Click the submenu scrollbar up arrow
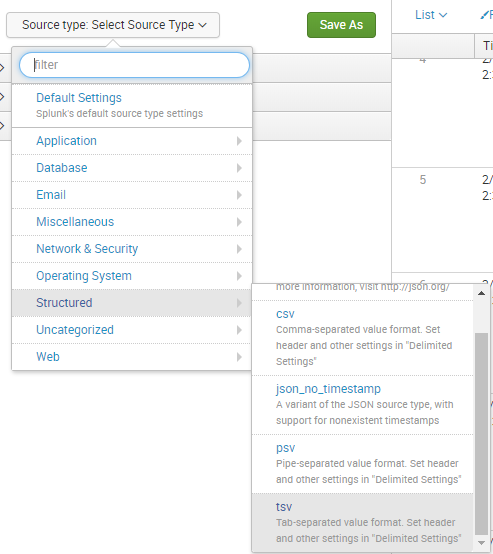The image size is (493, 554). [x=481, y=293]
